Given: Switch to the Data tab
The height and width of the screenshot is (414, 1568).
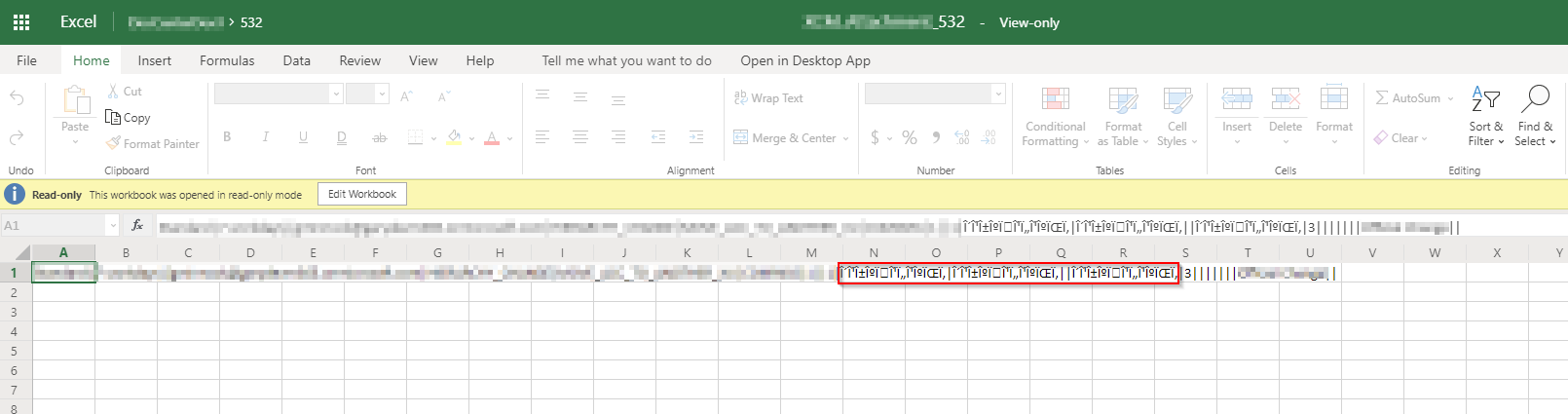Looking at the screenshot, I should [x=297, y=60].
